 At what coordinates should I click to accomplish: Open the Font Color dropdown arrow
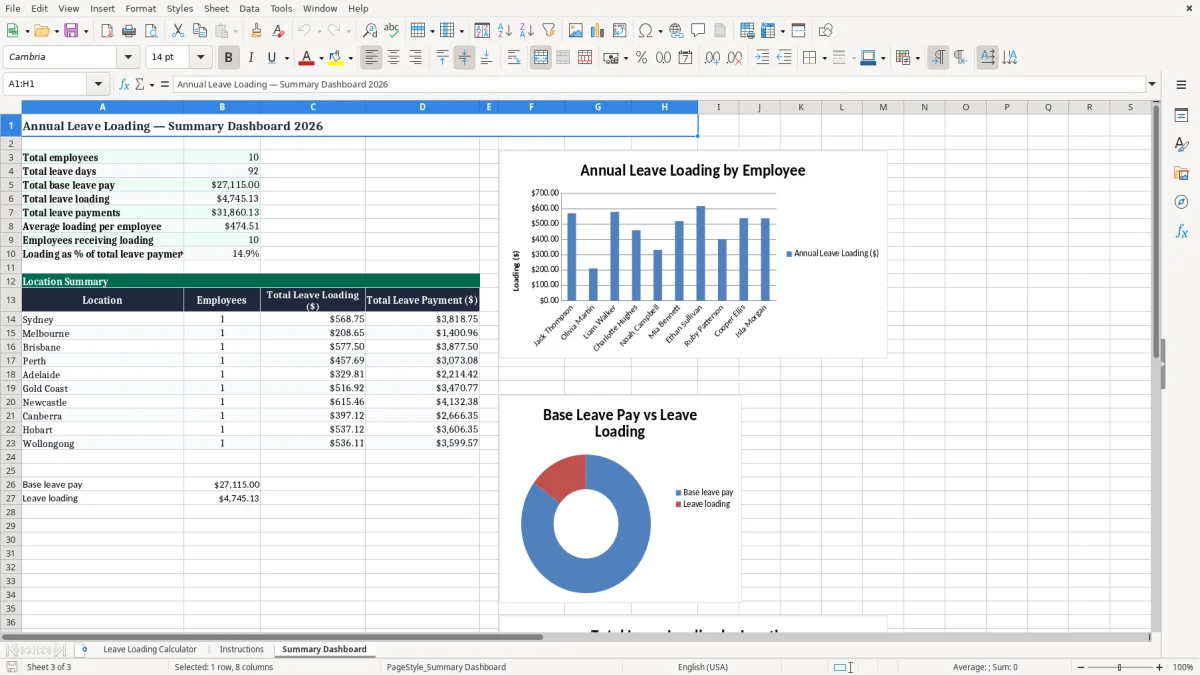coord(321,58)
